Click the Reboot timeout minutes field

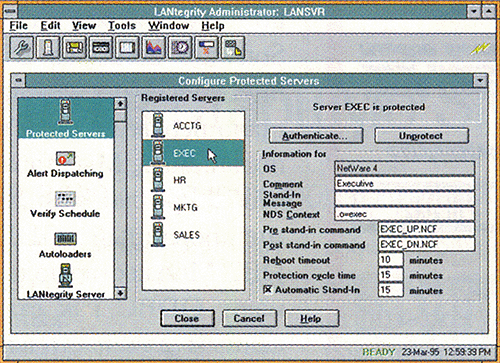pos(390,259)
